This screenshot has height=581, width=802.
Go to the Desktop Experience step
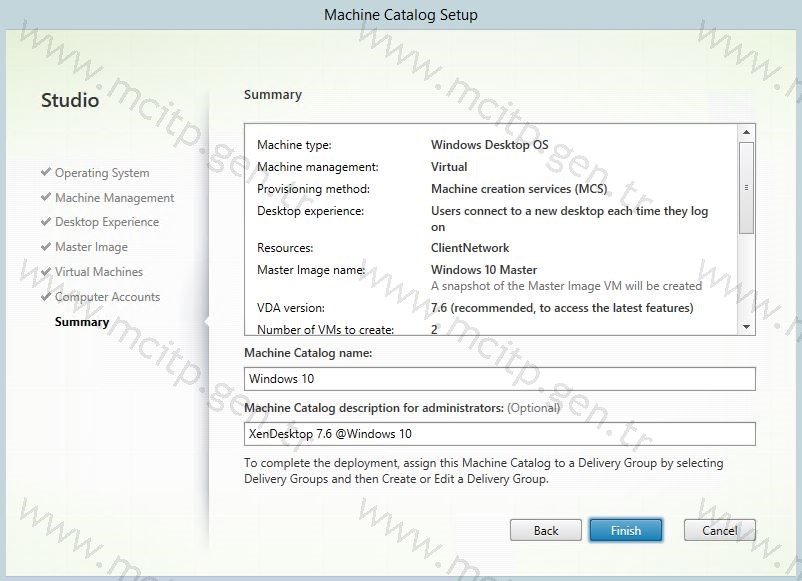tap(107, 222)
